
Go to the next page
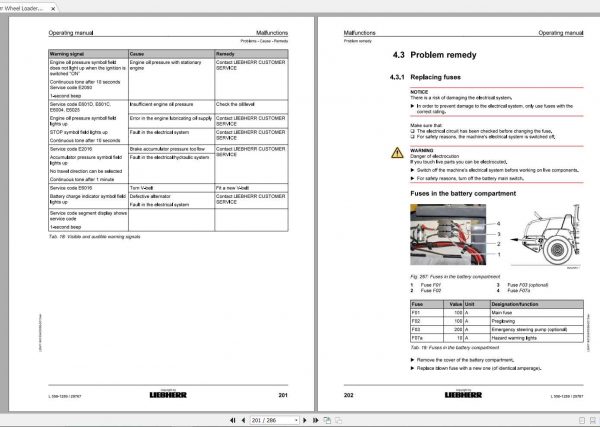click(x=305, y=420)
